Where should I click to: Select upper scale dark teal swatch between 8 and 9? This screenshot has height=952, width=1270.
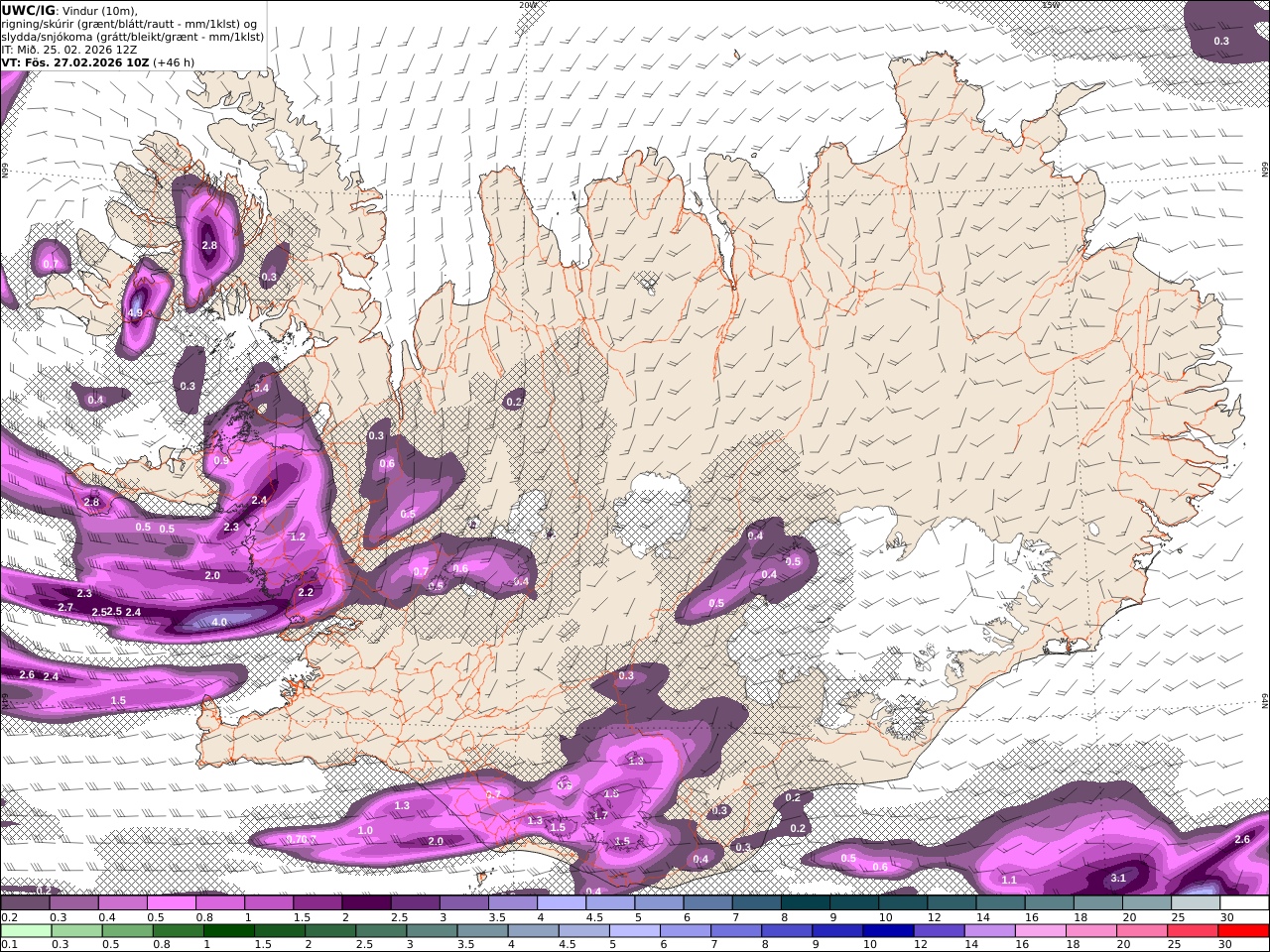[x=805, y=903]
